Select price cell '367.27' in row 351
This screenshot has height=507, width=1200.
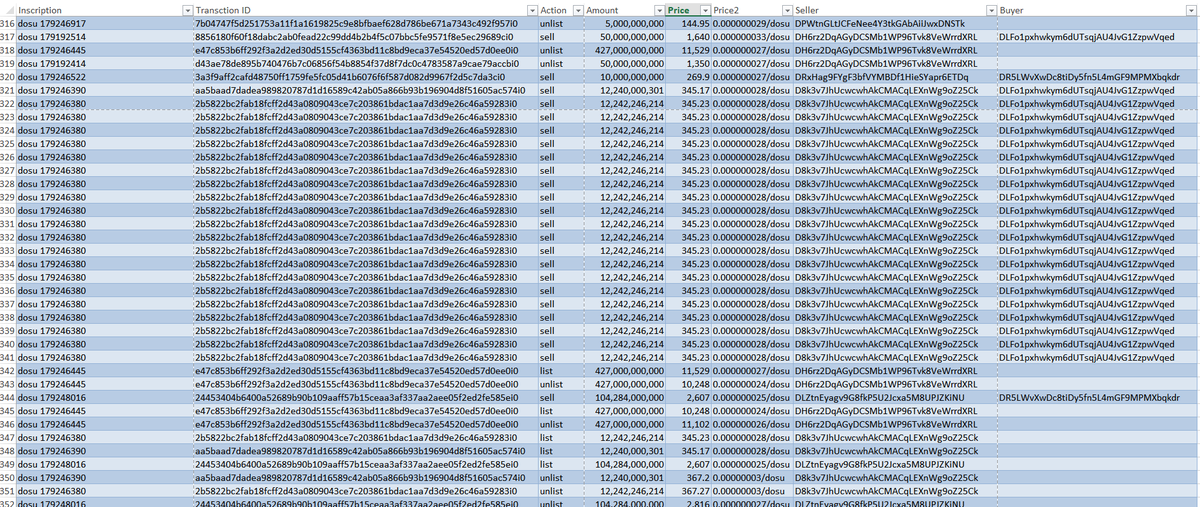tap(689, 491)
